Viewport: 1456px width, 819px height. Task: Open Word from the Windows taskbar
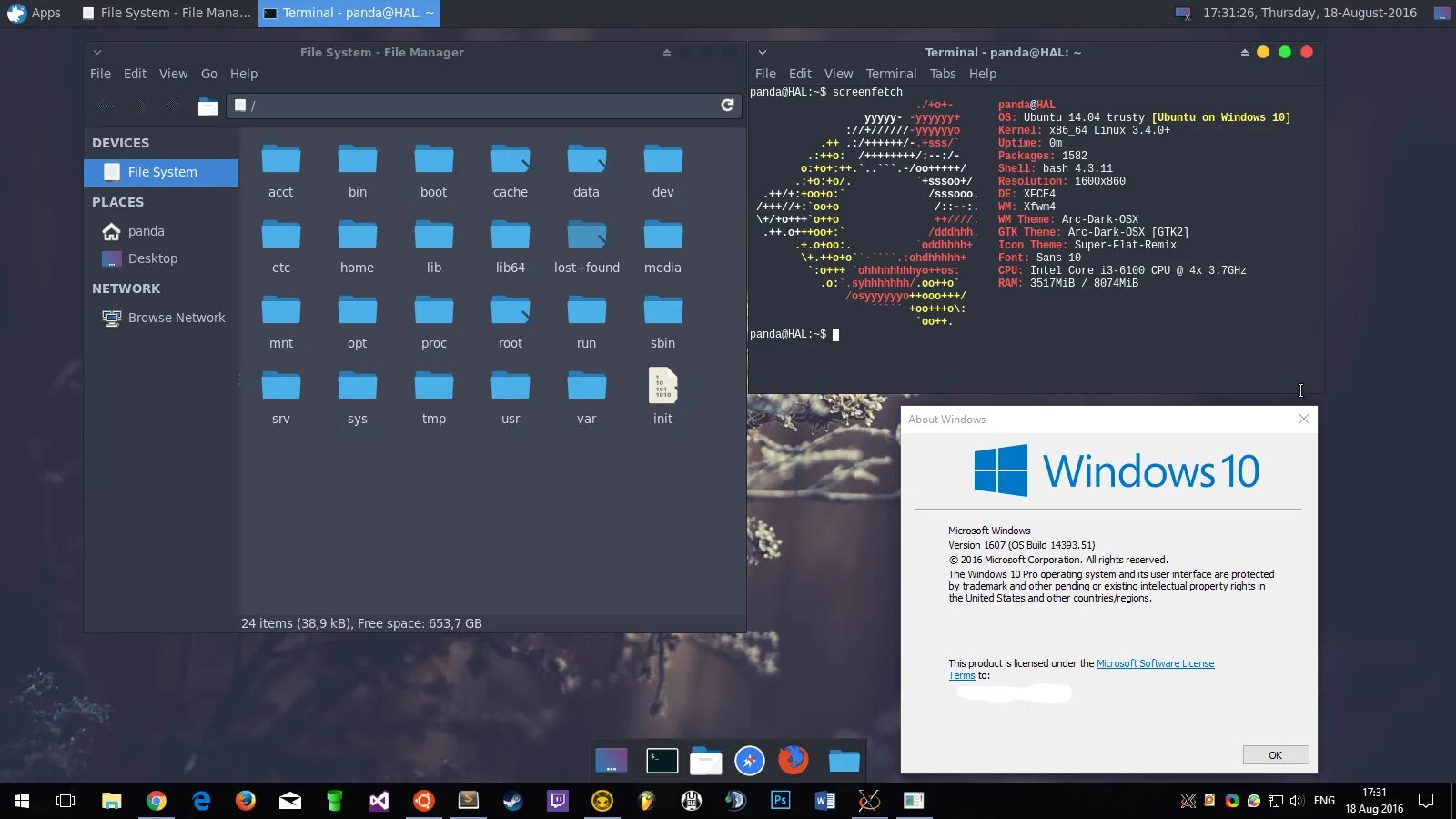(x=824, y=801)
